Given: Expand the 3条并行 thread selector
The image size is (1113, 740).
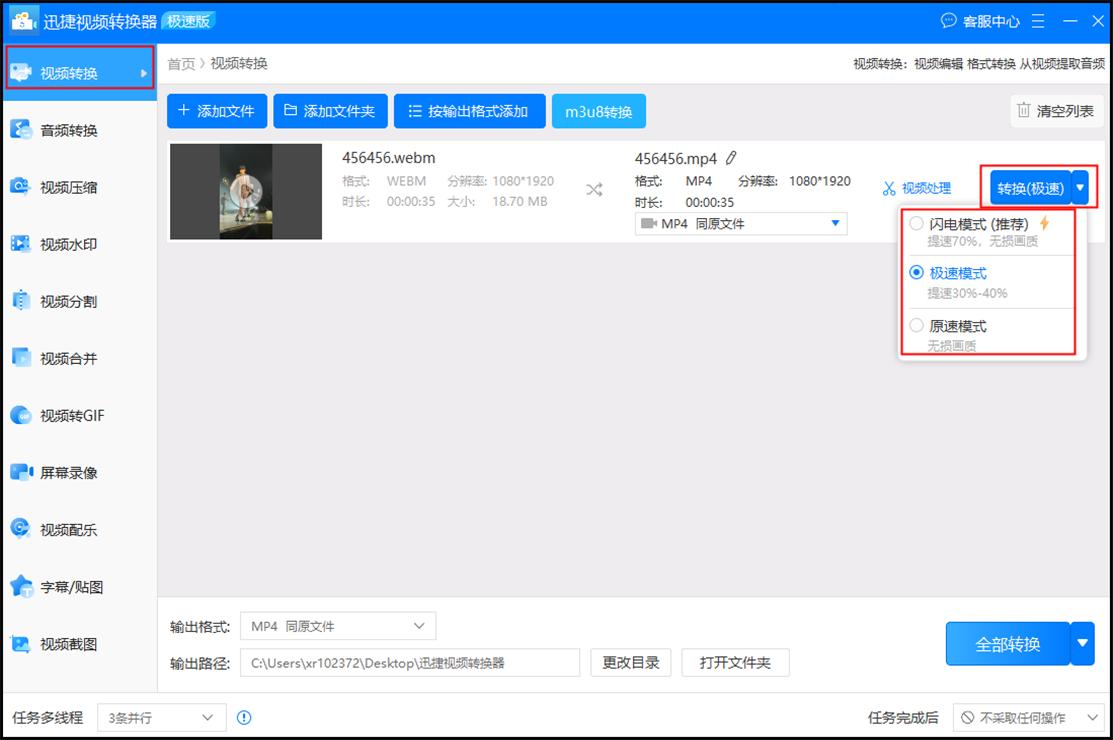Looking at the screenshot, I should pyautogui.click(x=160, y=717).
